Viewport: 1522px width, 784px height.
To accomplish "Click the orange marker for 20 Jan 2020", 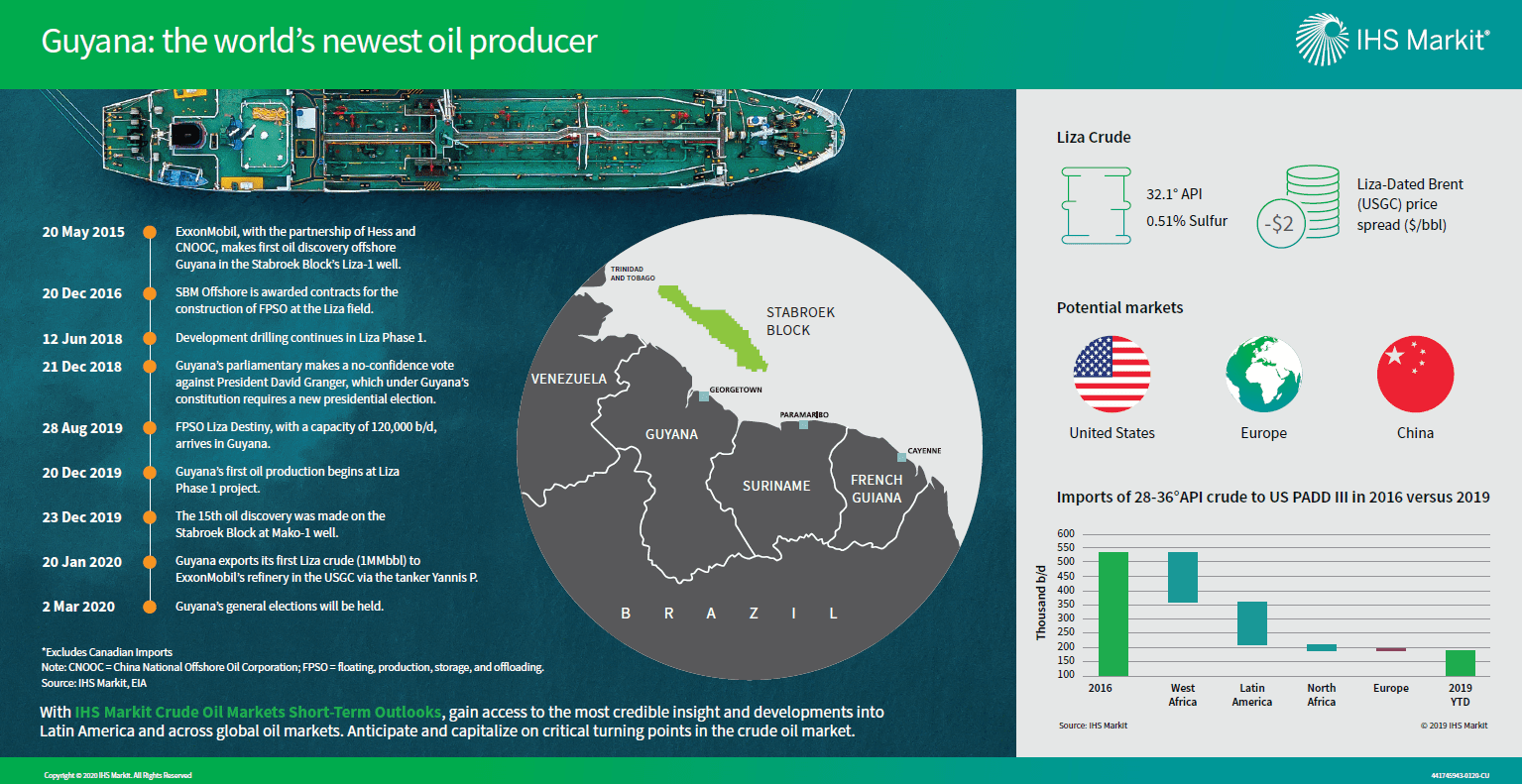I will (x=150, y=562).
